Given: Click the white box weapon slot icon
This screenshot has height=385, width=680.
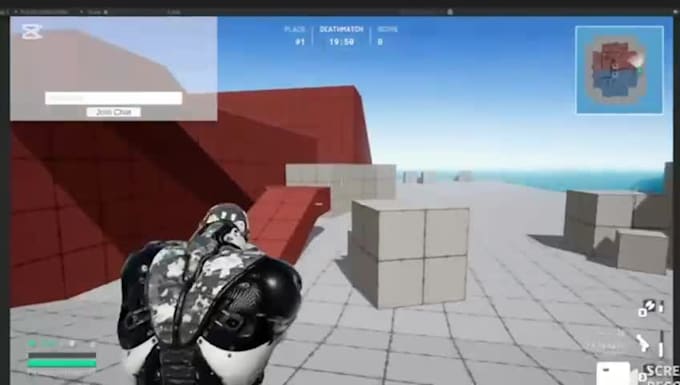Looking at the screenshot, I should pos(613,374).
